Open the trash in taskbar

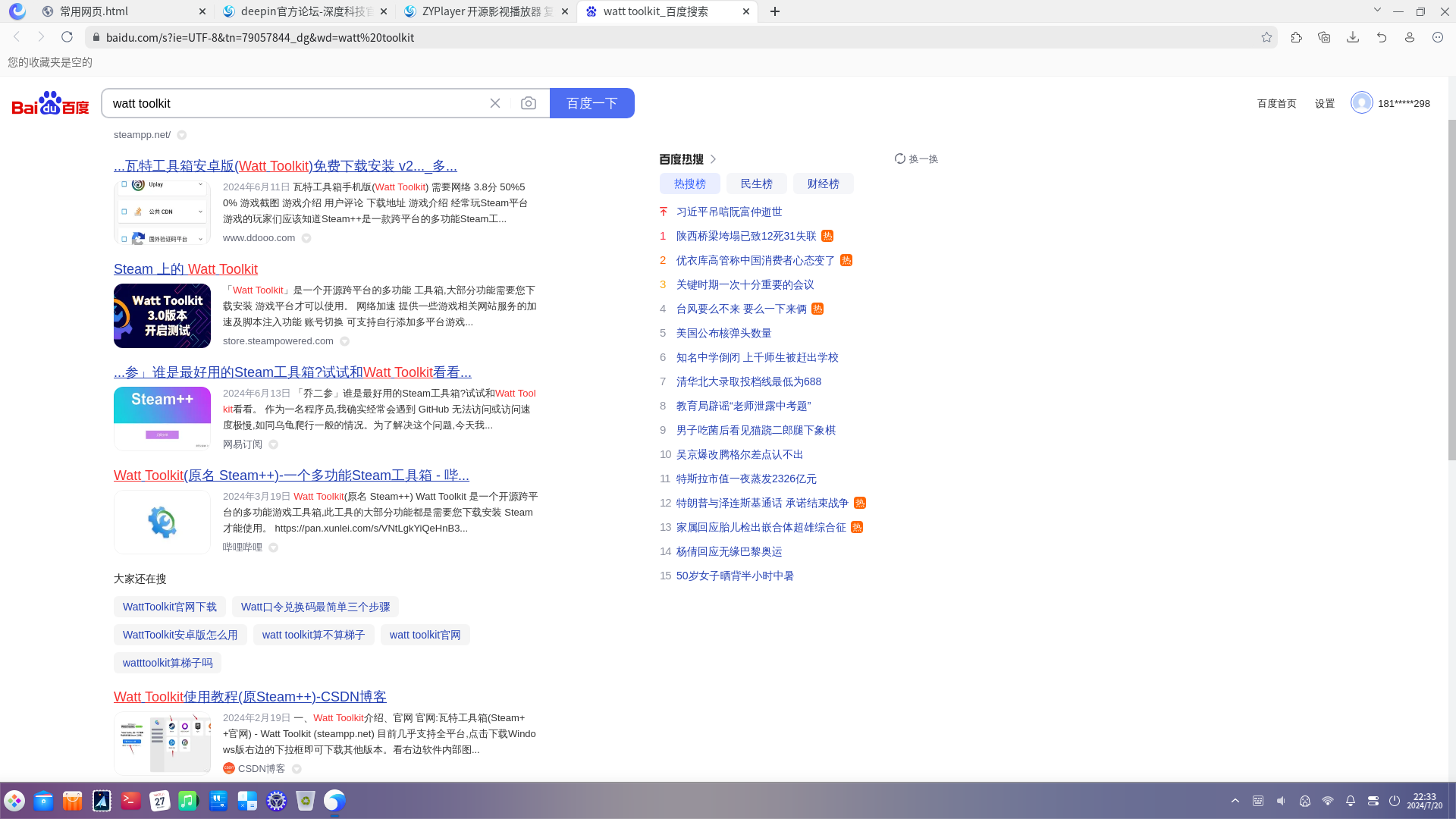tap(306, 801)
